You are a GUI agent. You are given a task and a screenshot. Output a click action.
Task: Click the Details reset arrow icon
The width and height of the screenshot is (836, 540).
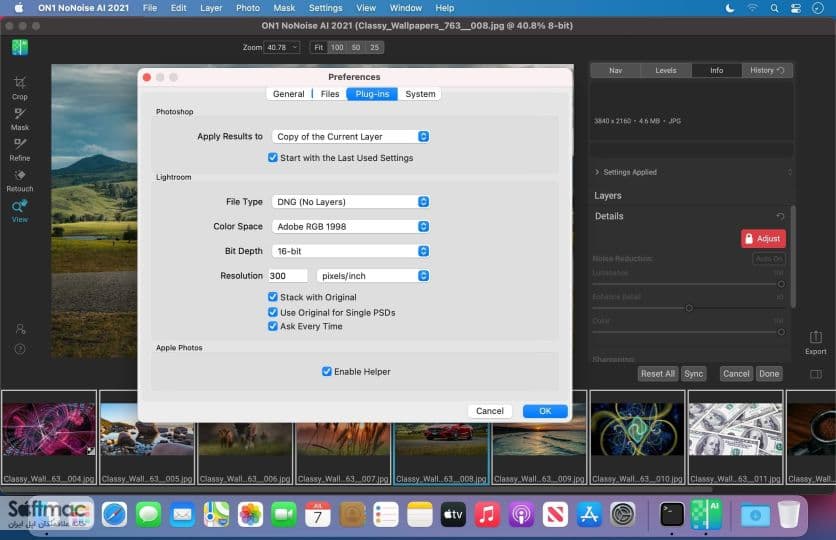(x=781, y=216)
